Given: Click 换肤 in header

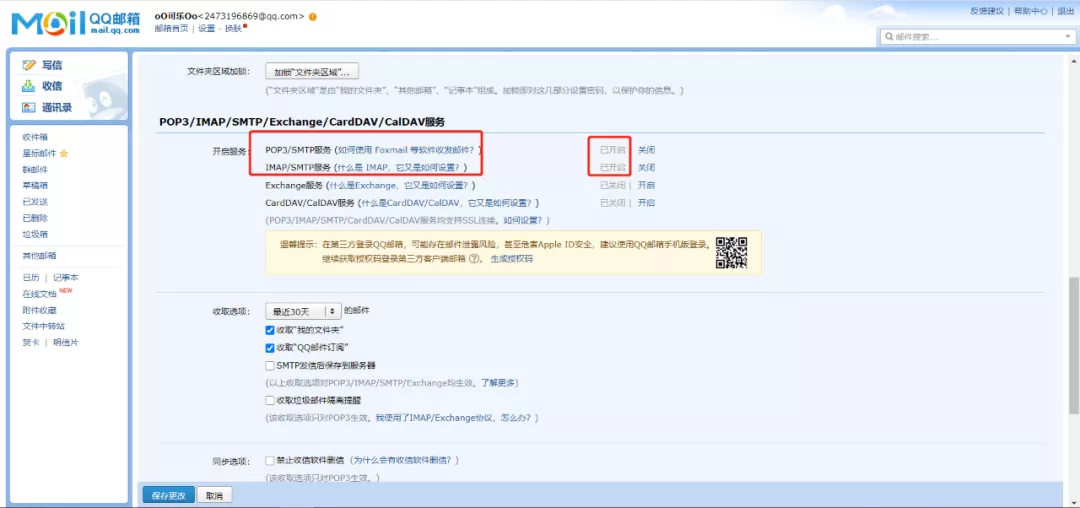Looking at the screenshot, I should [233, 28].
